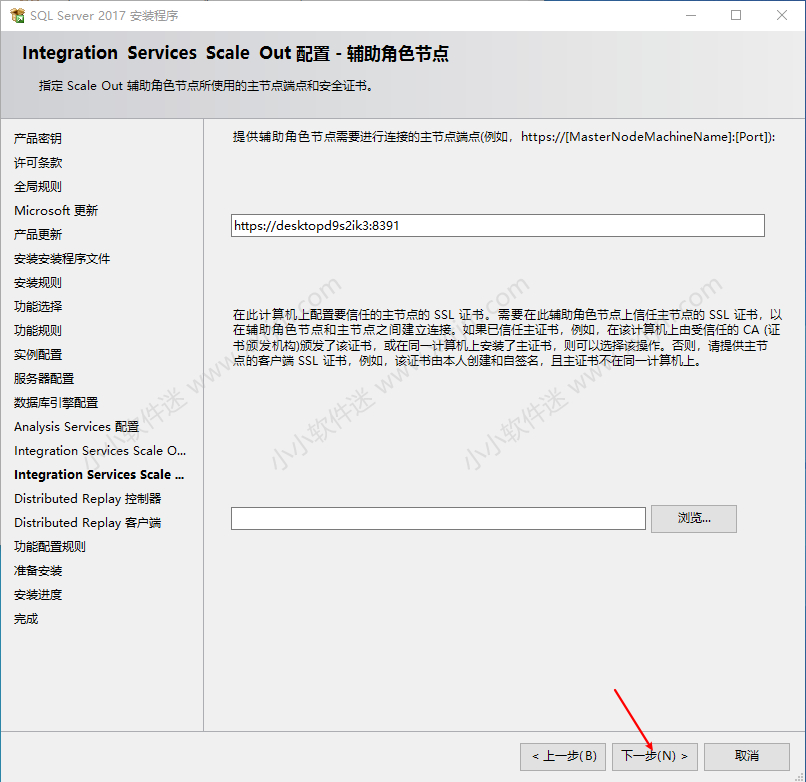Viewport: 806px width, 782px height.
Task: Go back with the 上一步(B) button
Action: point(563,756)
